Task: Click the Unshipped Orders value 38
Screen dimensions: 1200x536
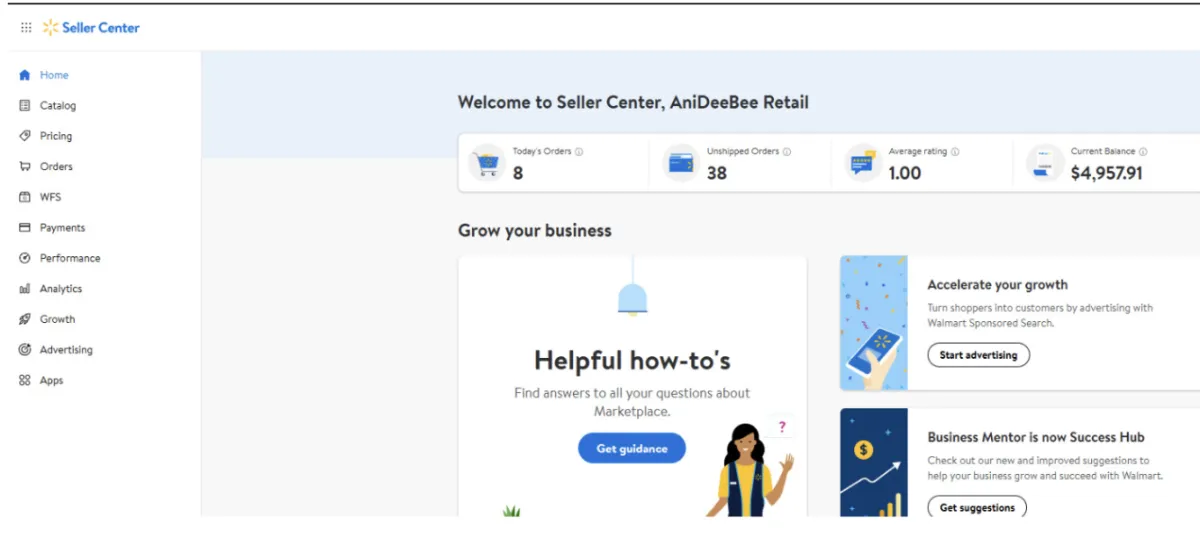Action: 717,173
